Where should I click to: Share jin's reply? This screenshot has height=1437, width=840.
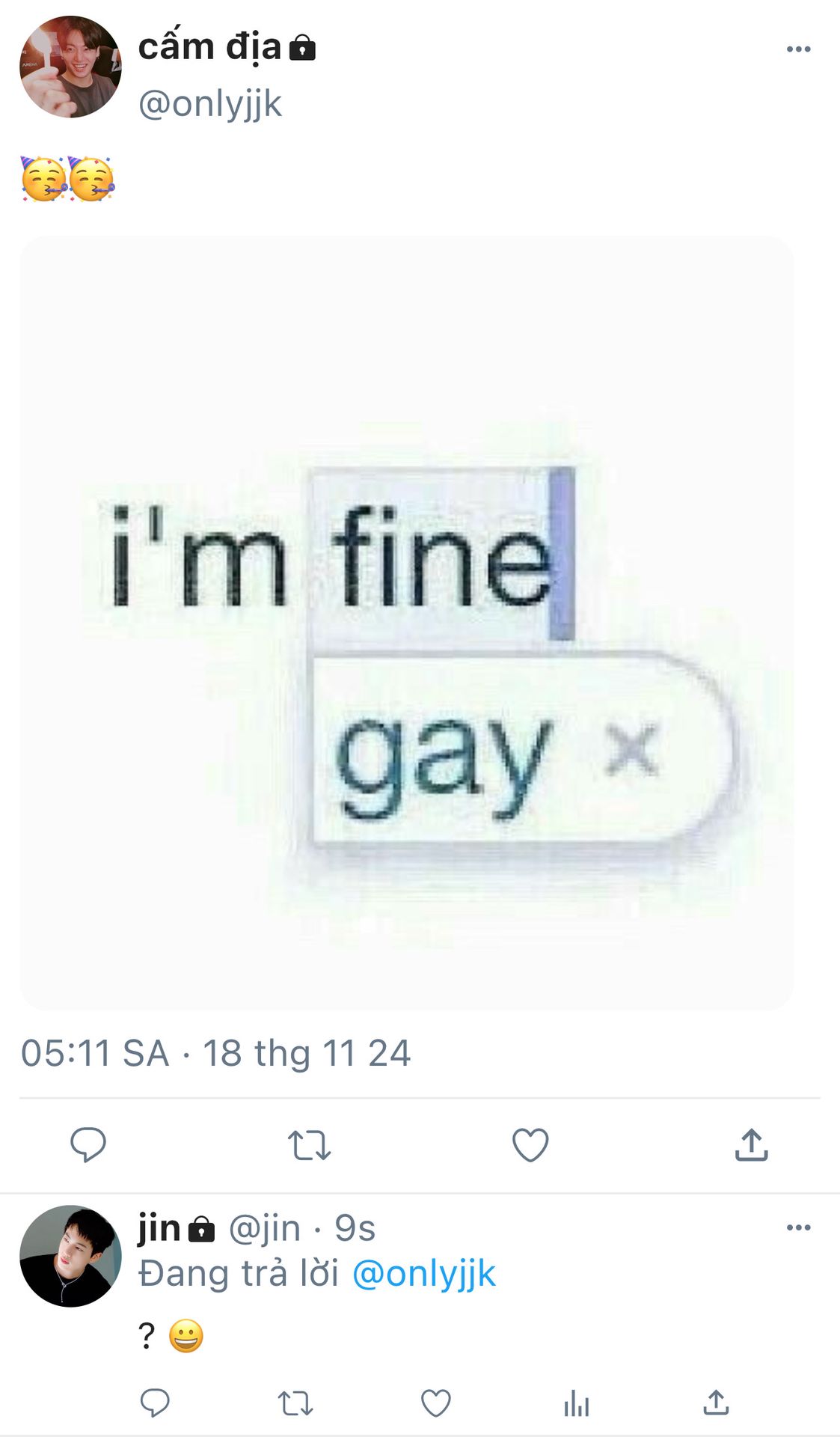[x=716, y=1403]
